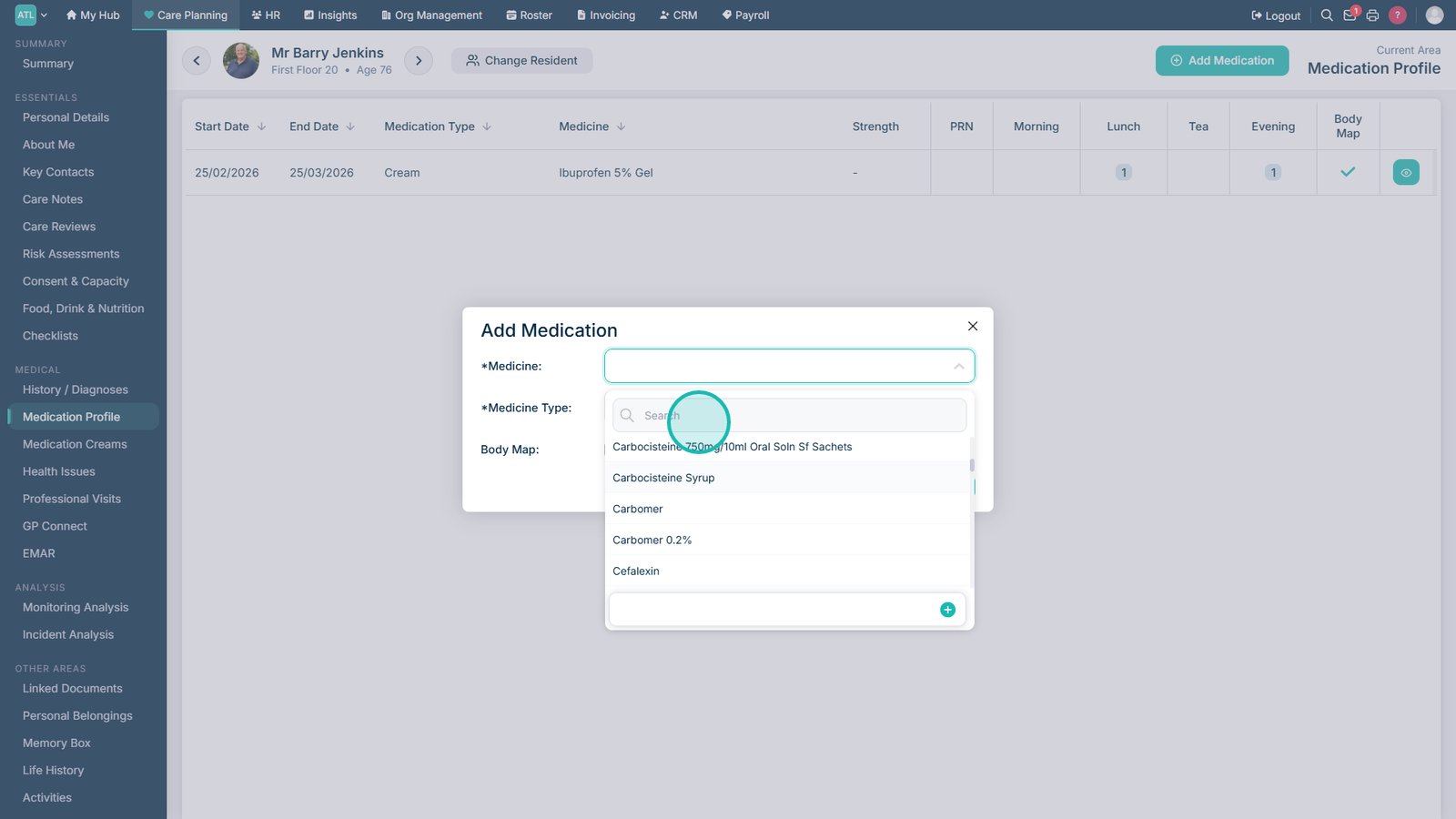The width and height of the screenshot is (1456, 819).
Task: Click the search icon in medicine dropdown
Action: (x=627, y=415)
